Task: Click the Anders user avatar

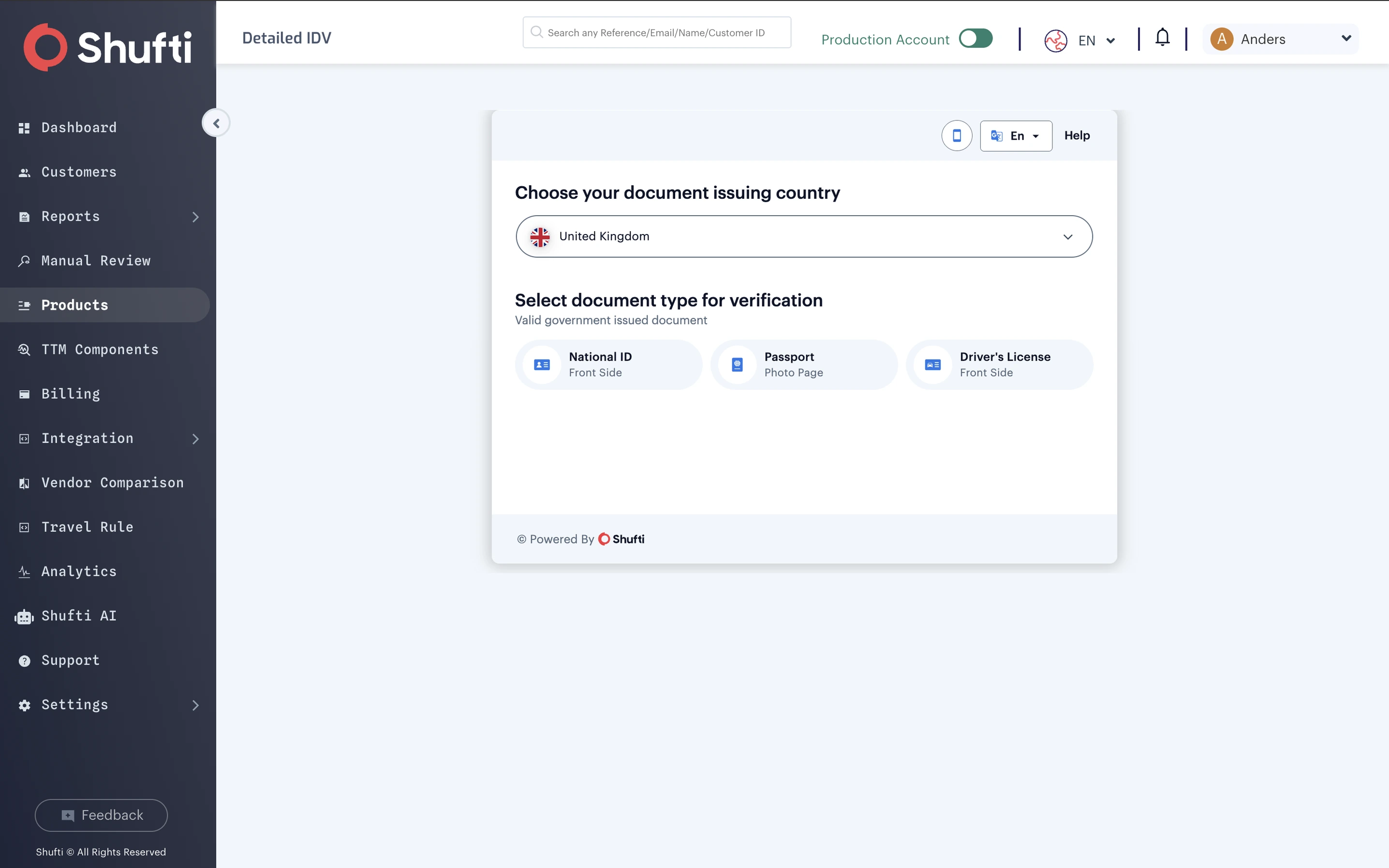Action: pos(1221,39)
